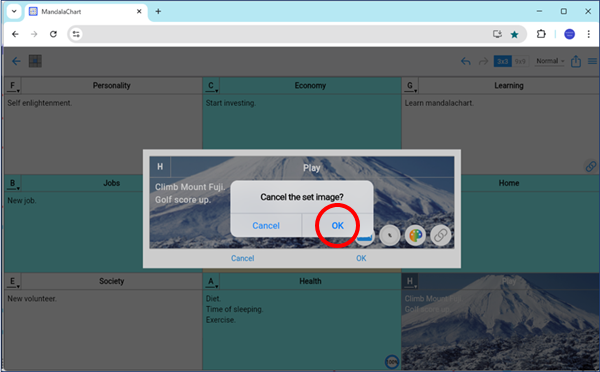Click 'Start investing.' text
Viewport: 600px width, 372px height.
231,103
